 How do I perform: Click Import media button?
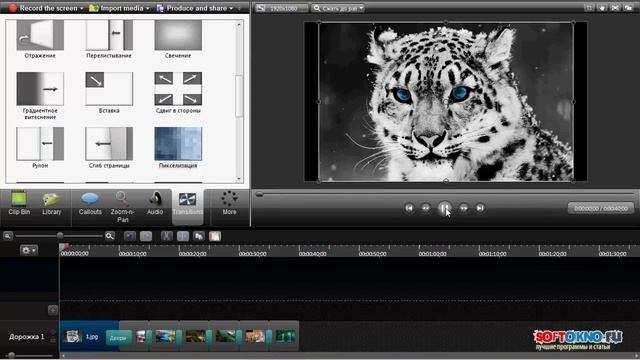pyautogui.click(x=119, y=8)
